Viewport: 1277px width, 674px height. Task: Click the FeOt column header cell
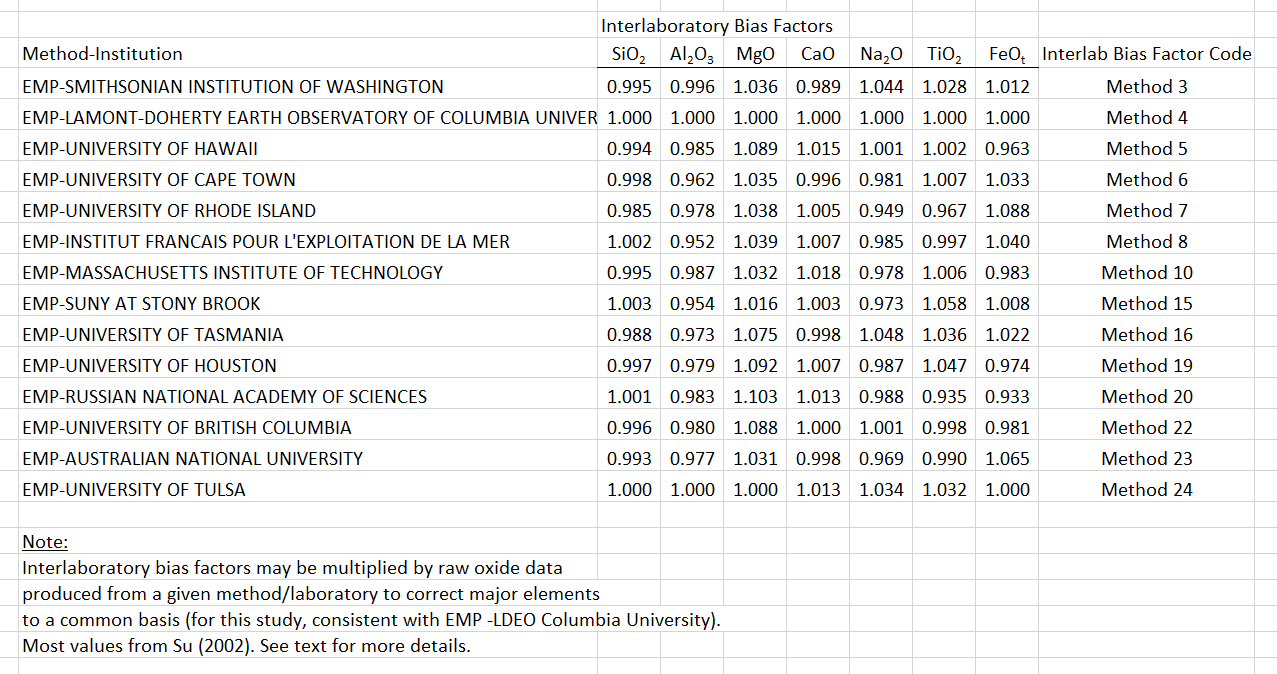coord(1007,55)
